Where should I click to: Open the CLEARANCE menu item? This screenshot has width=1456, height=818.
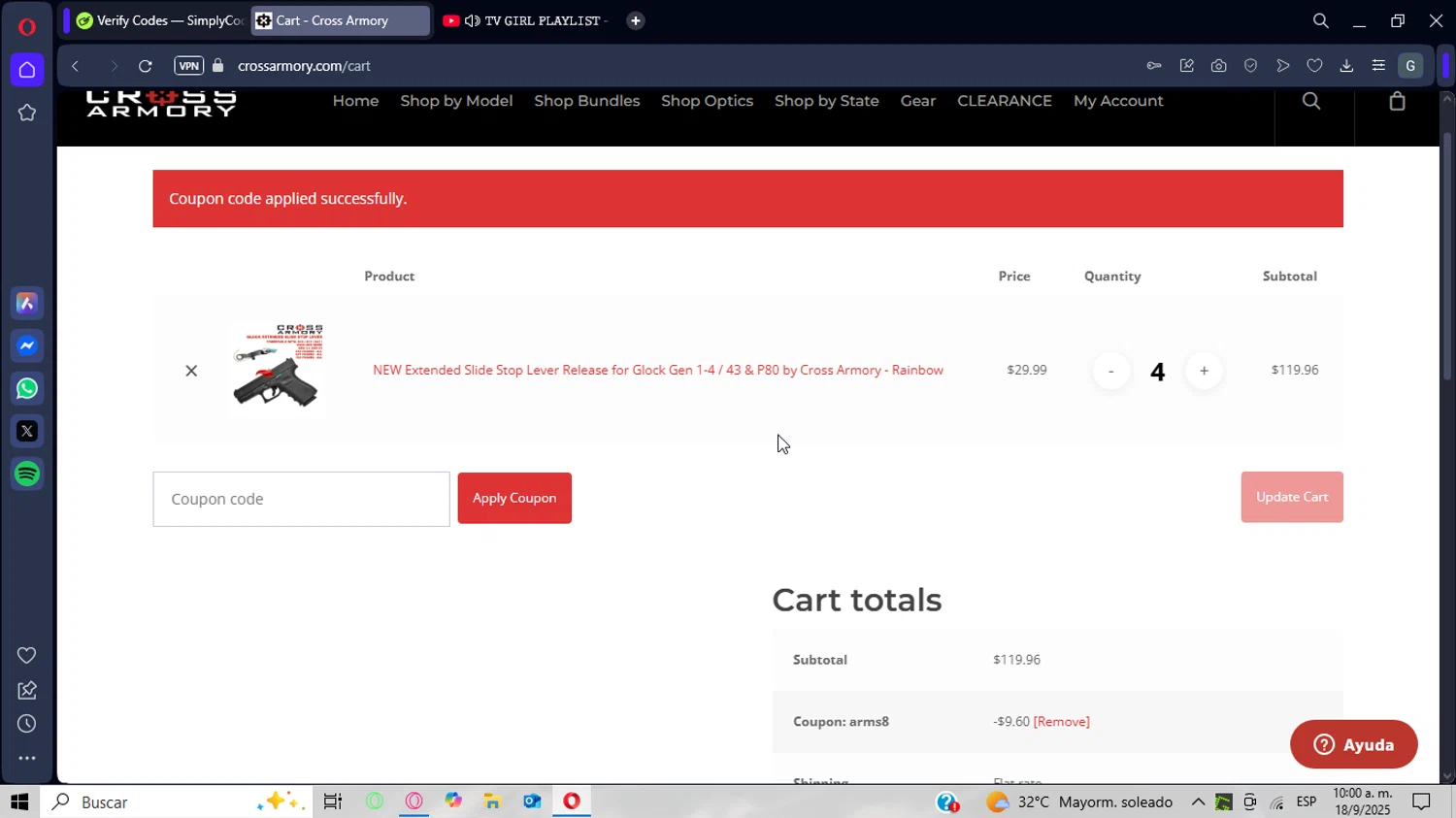[x=1005, y=101]
